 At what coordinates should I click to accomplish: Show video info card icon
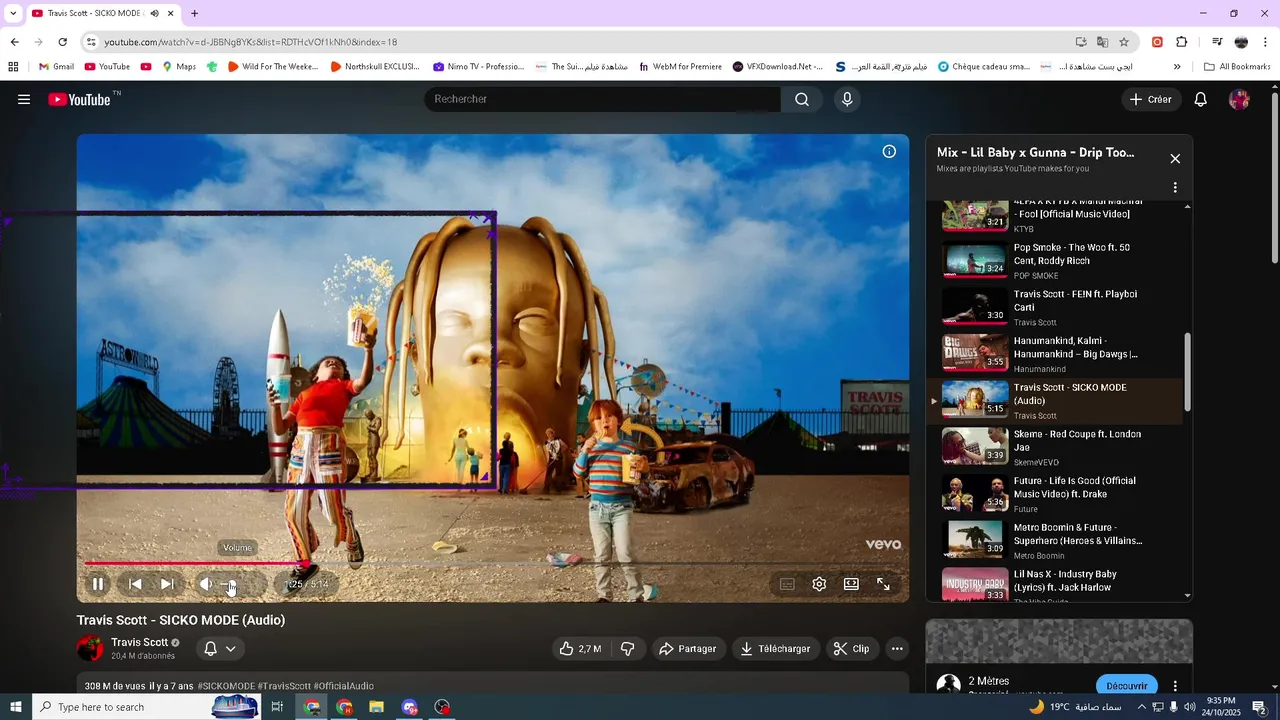[889, 152]
